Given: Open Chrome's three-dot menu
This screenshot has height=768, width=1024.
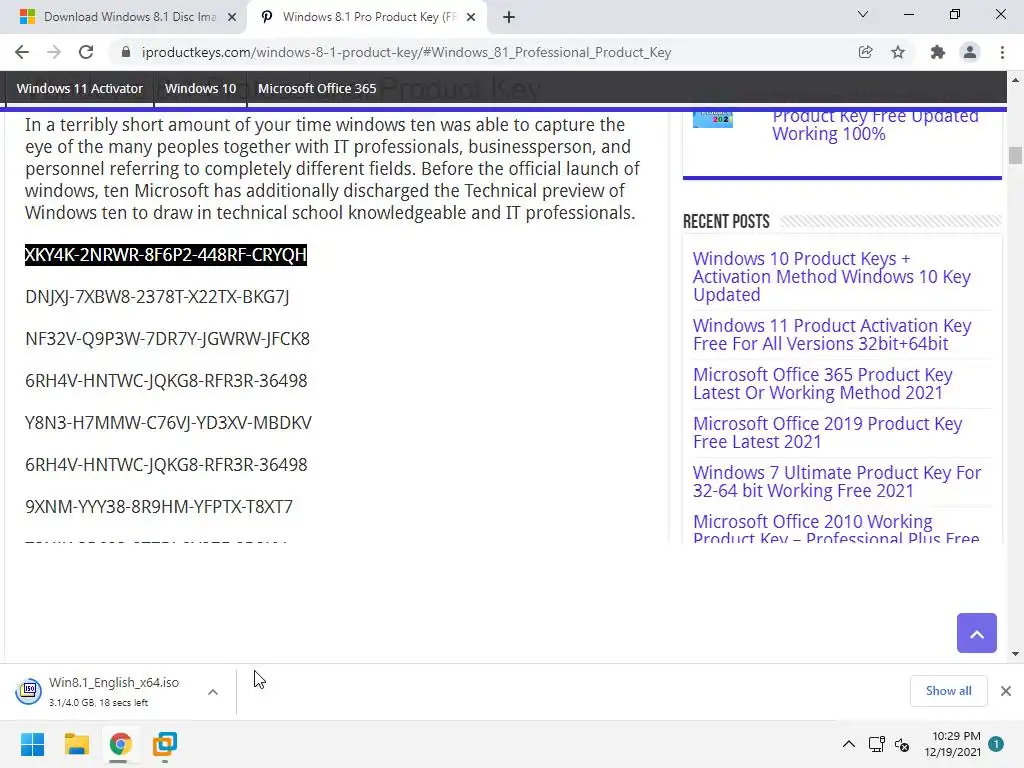Looking at the screenshot, I should [1002, 52].
